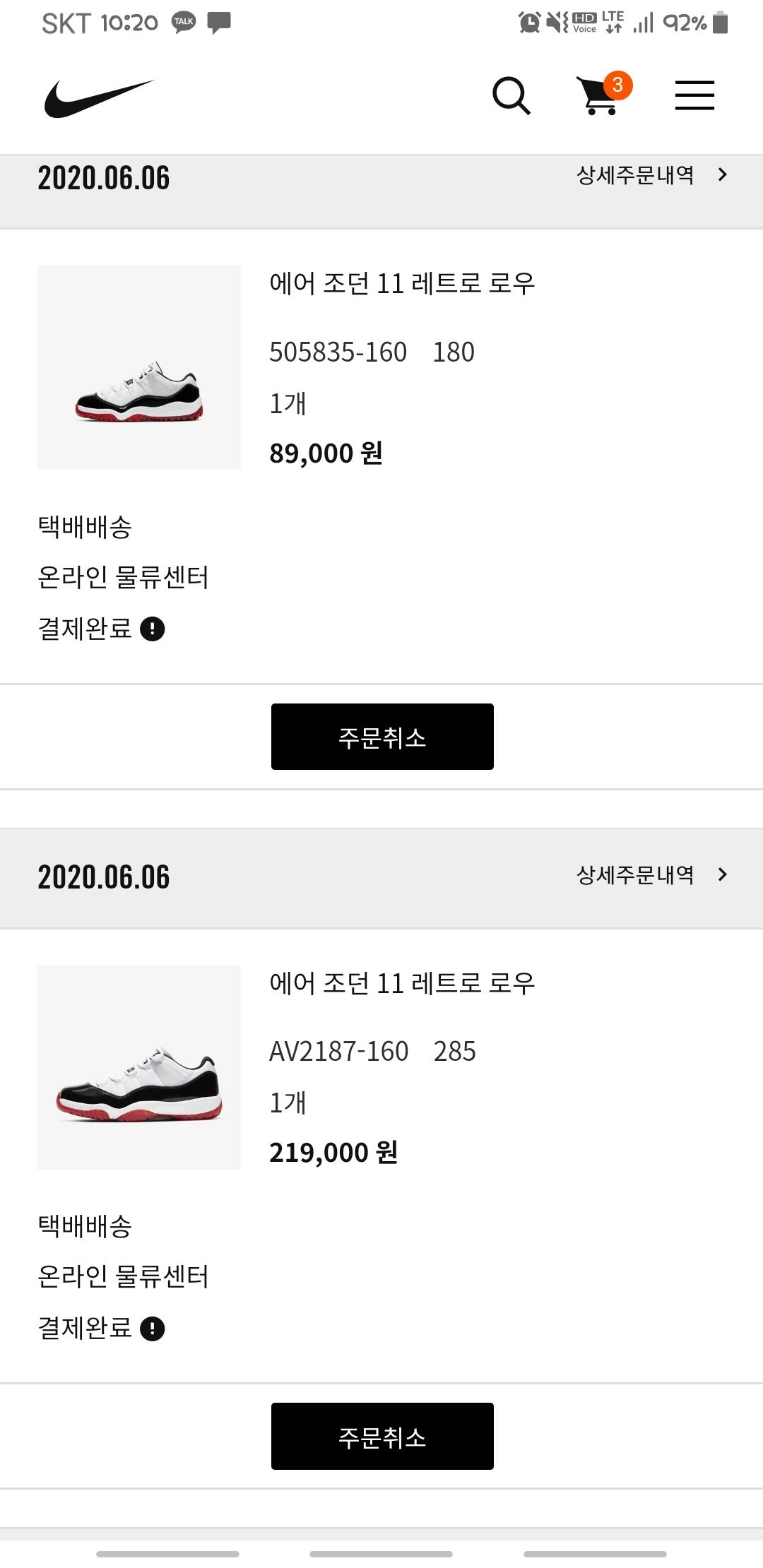763x1568 pixels.
Task: Open thumbnail of 505835-160 kids shoe
Action: click(x=139, y=367)
